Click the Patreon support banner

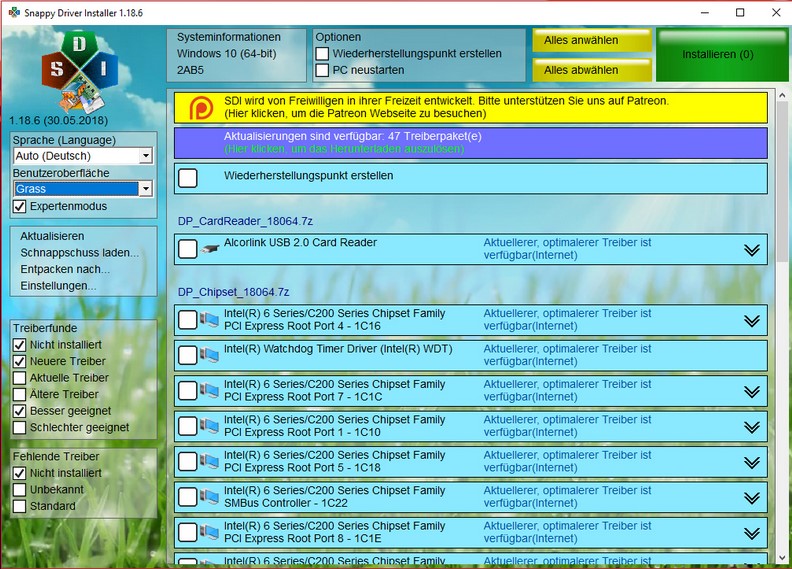471,108
